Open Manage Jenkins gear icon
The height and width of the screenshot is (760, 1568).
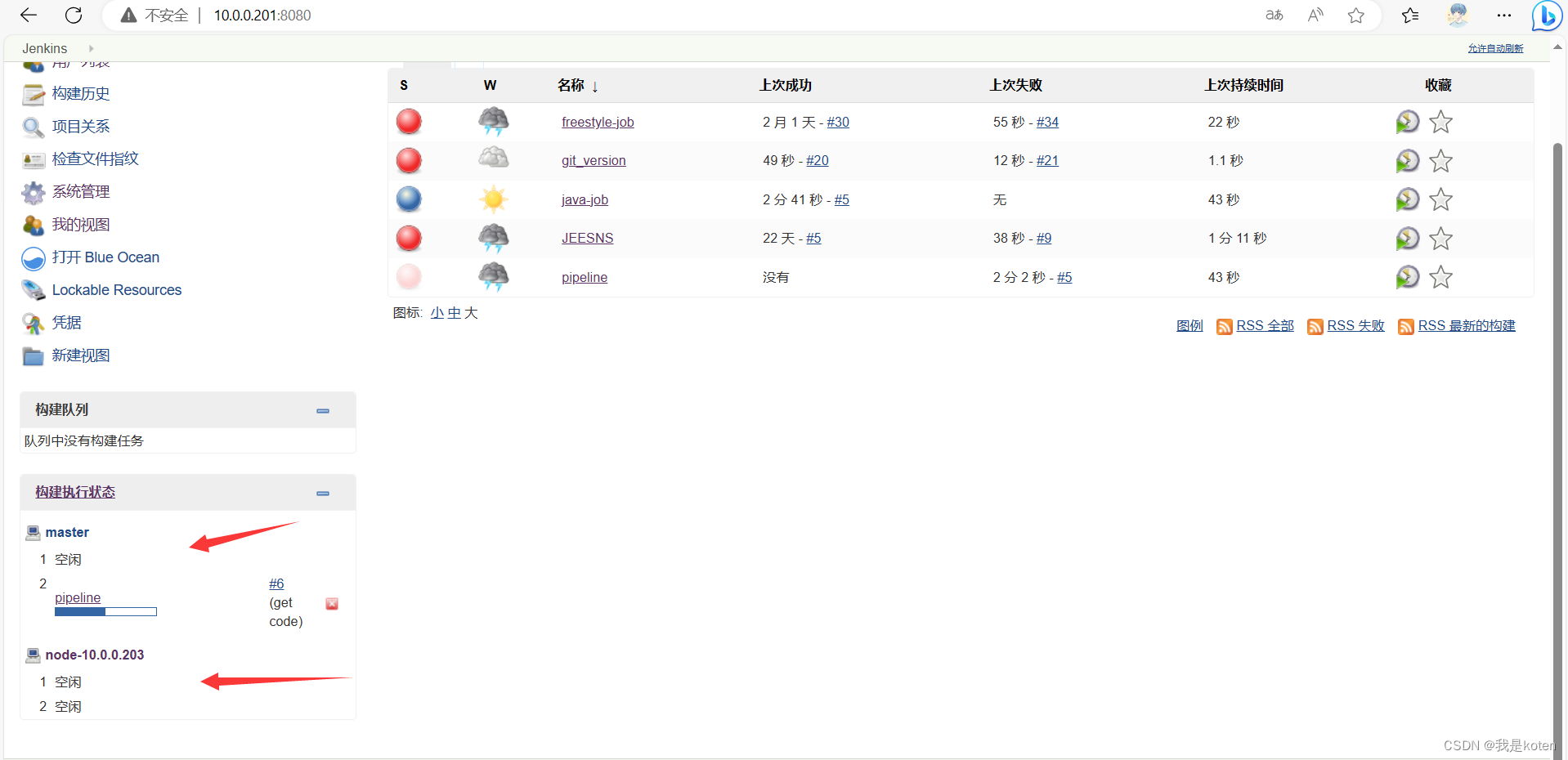click(x=34, y=192)
